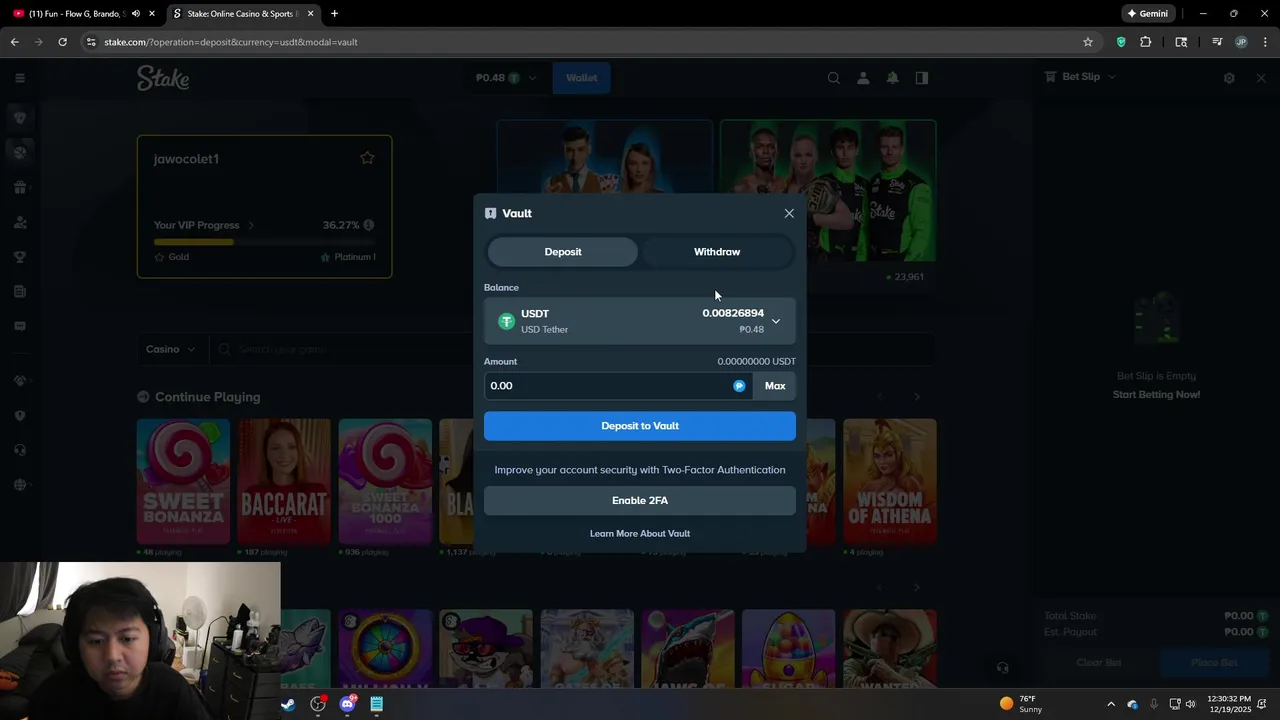Close the Vault dialog
This screenshot has height=720, width=1280.
coord(789,213)
